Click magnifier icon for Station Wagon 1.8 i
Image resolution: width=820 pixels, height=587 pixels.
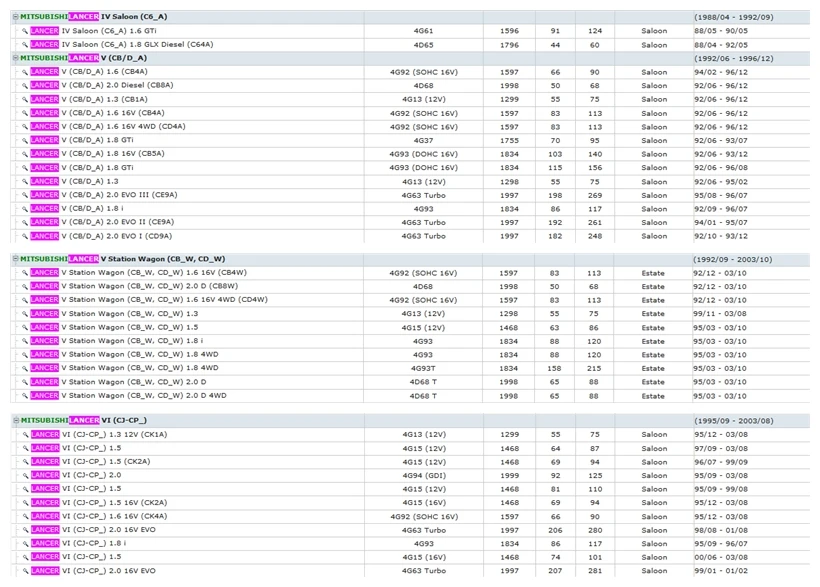25,341
